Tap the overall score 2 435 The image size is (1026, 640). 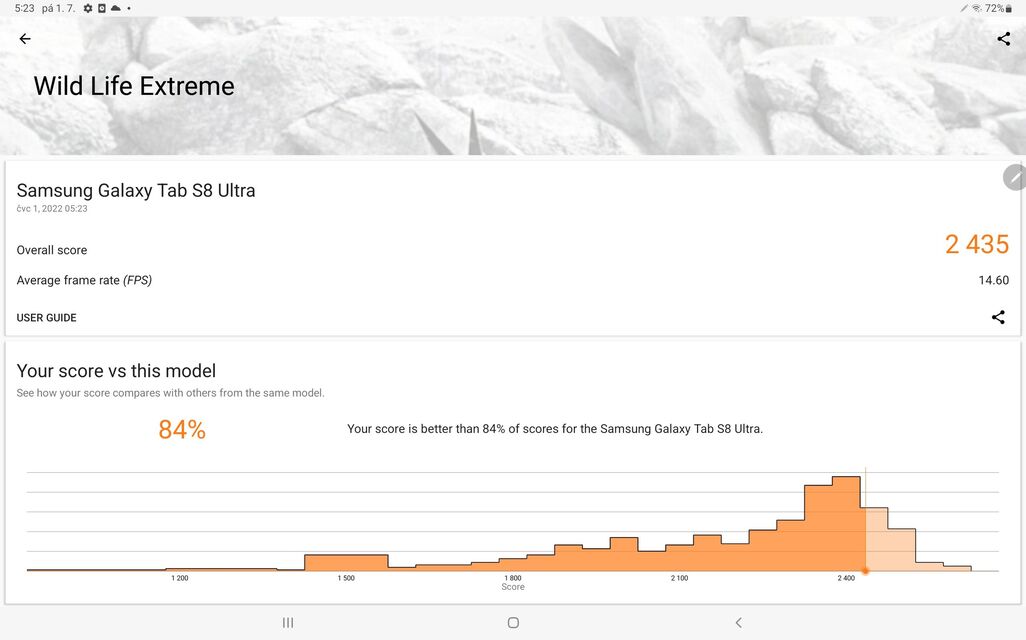click(x=976, y=244)
